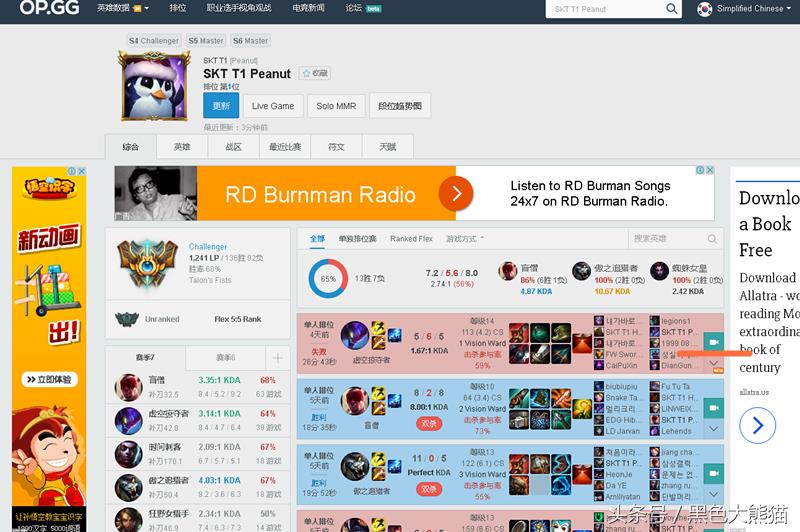The width and height of the screenshot is (800, 532).
Task: Open player legions1's profile link
Action: (x=676, y=321)
